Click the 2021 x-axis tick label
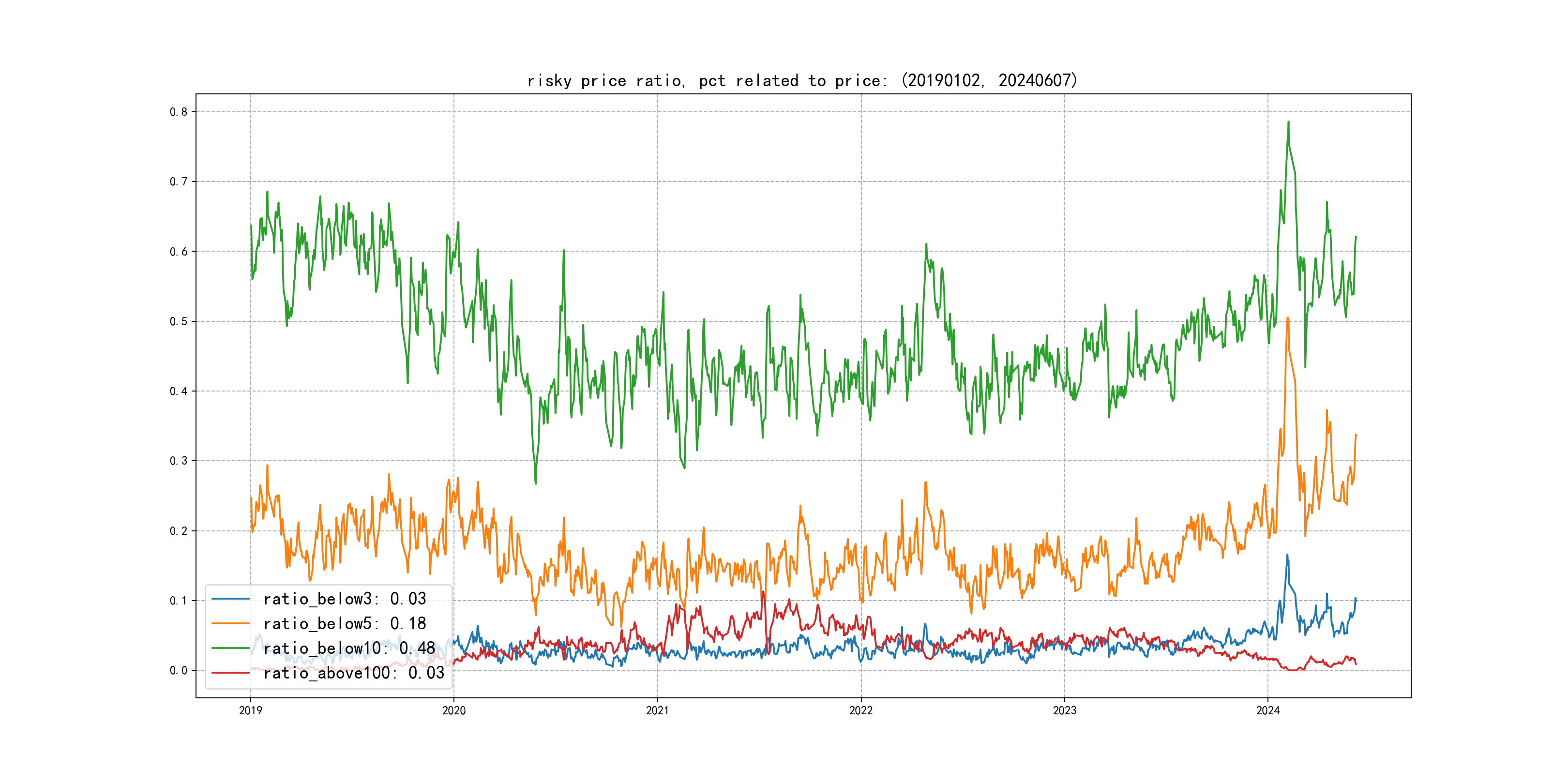 pyautogui.click(x=657, y=710)
